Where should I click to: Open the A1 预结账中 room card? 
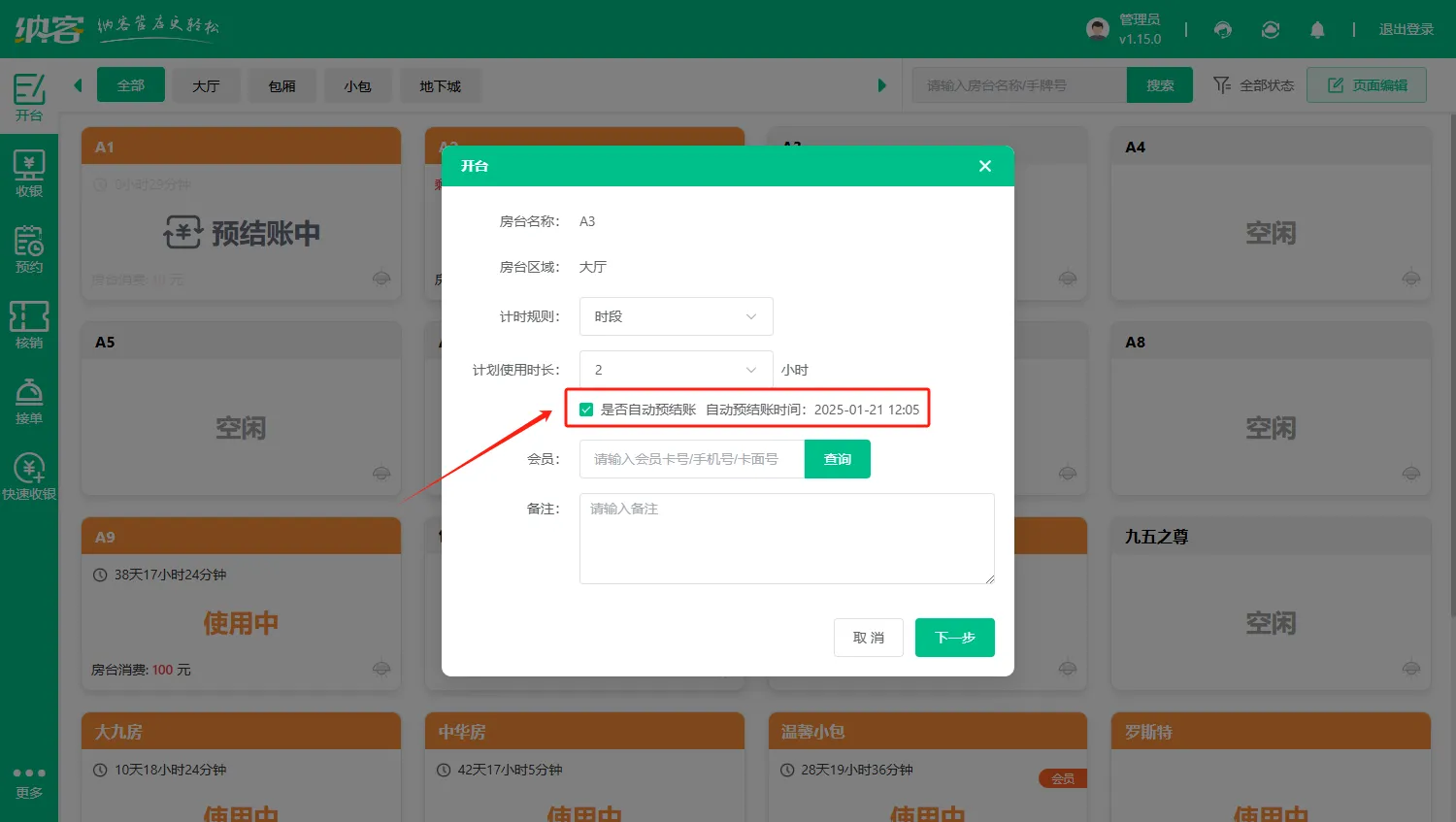pyautogui.click(x=241, y=214)
